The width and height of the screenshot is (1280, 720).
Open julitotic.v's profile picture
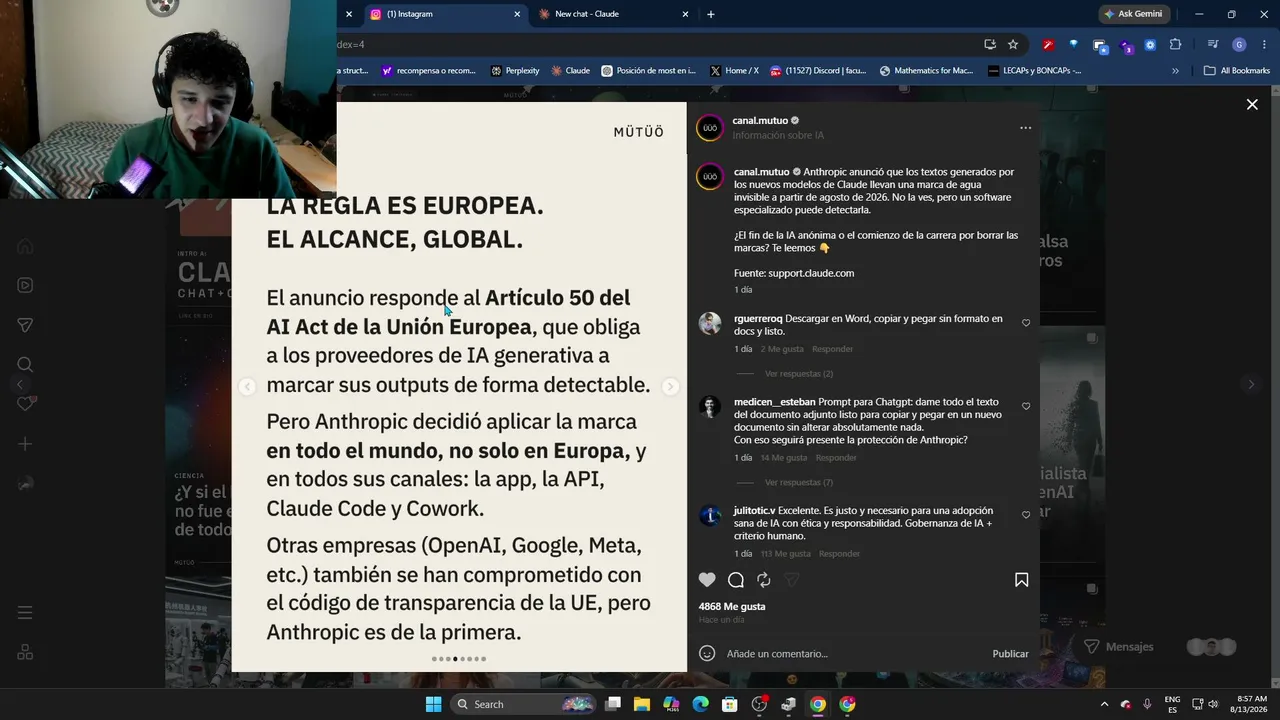tap(710, 516)
